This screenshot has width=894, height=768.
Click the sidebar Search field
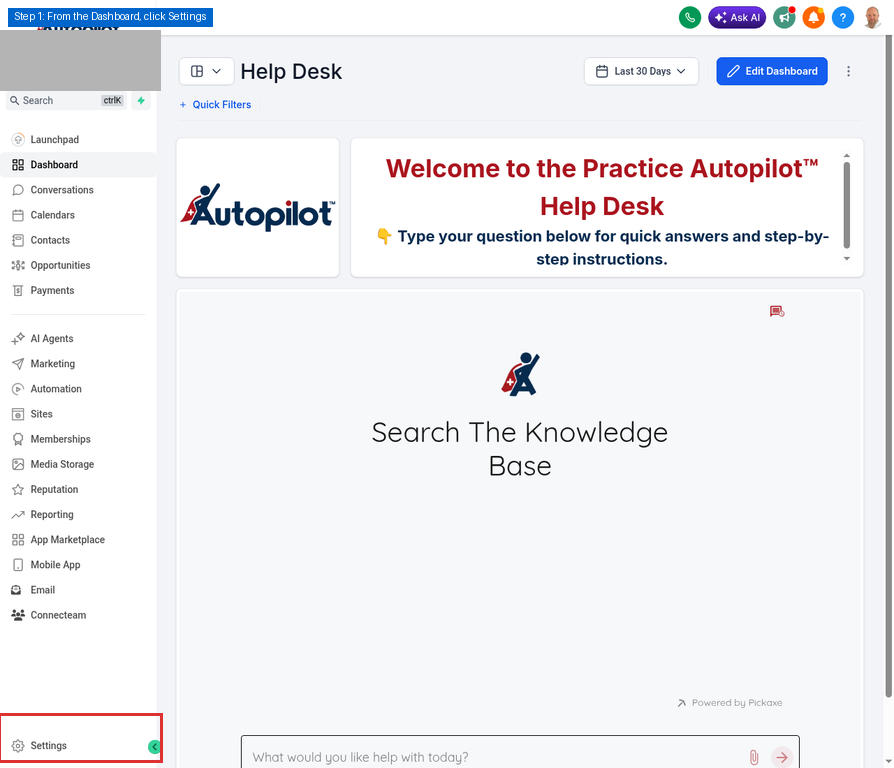coord(66,100)
